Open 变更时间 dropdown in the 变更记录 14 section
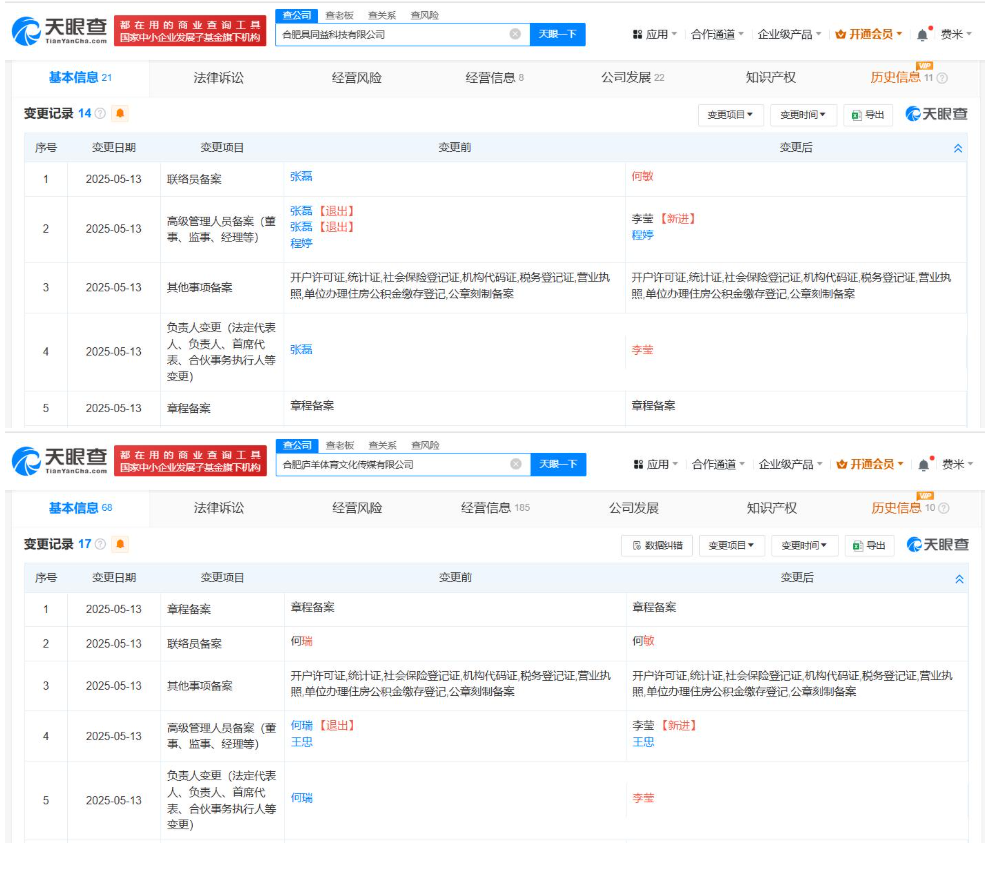The image size is (985, 873). [x=803, y=115]
